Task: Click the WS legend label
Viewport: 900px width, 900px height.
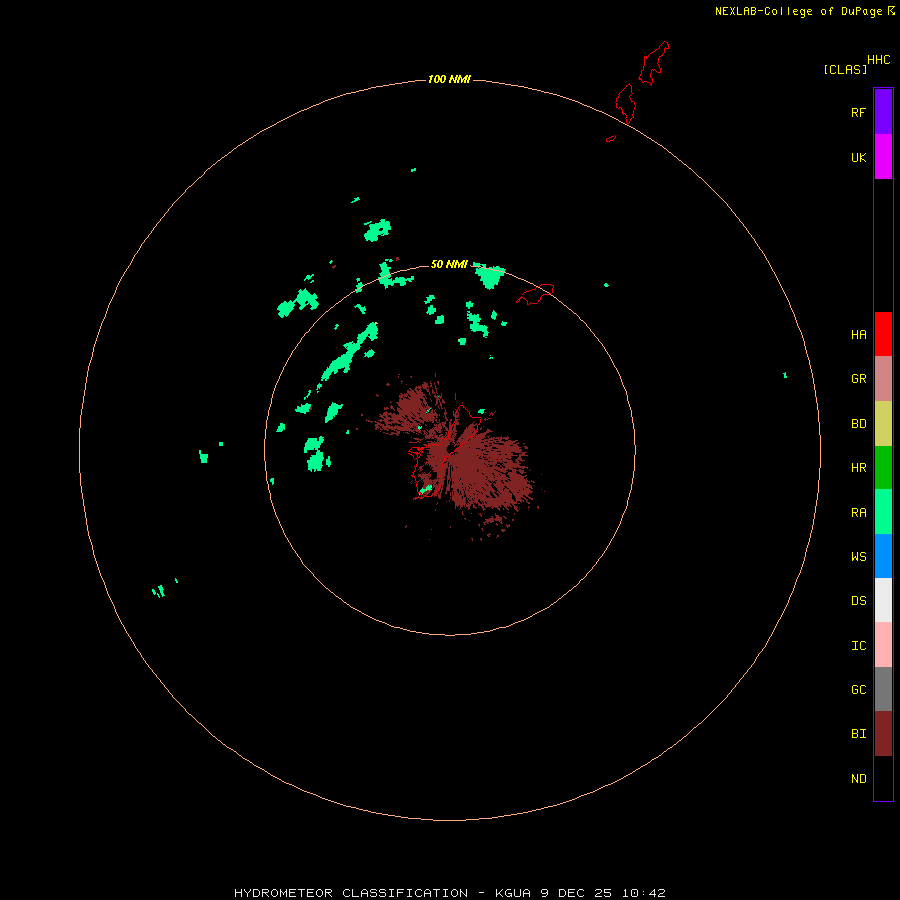Action: point(858,556)
